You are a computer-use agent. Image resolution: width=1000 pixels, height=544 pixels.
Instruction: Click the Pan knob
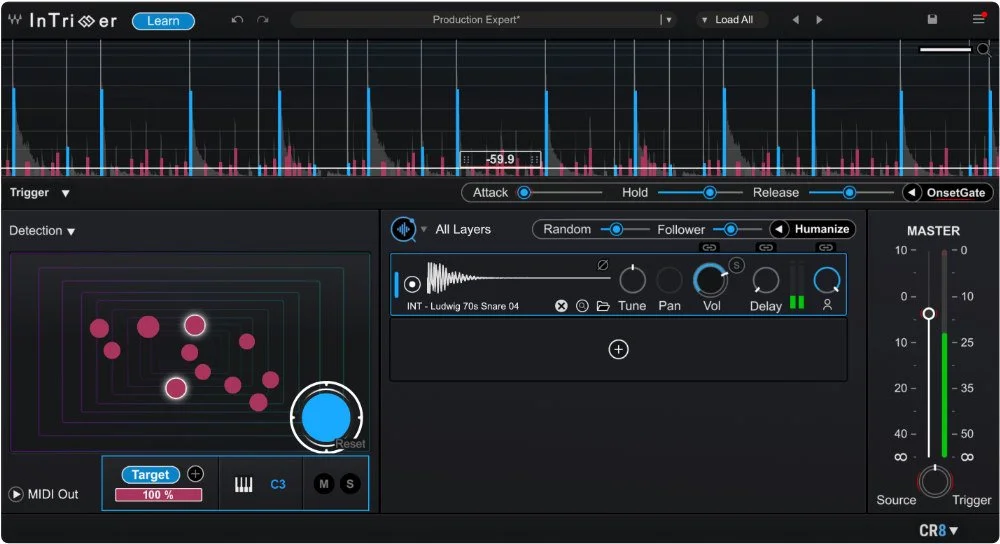click(x=669, y=281)
